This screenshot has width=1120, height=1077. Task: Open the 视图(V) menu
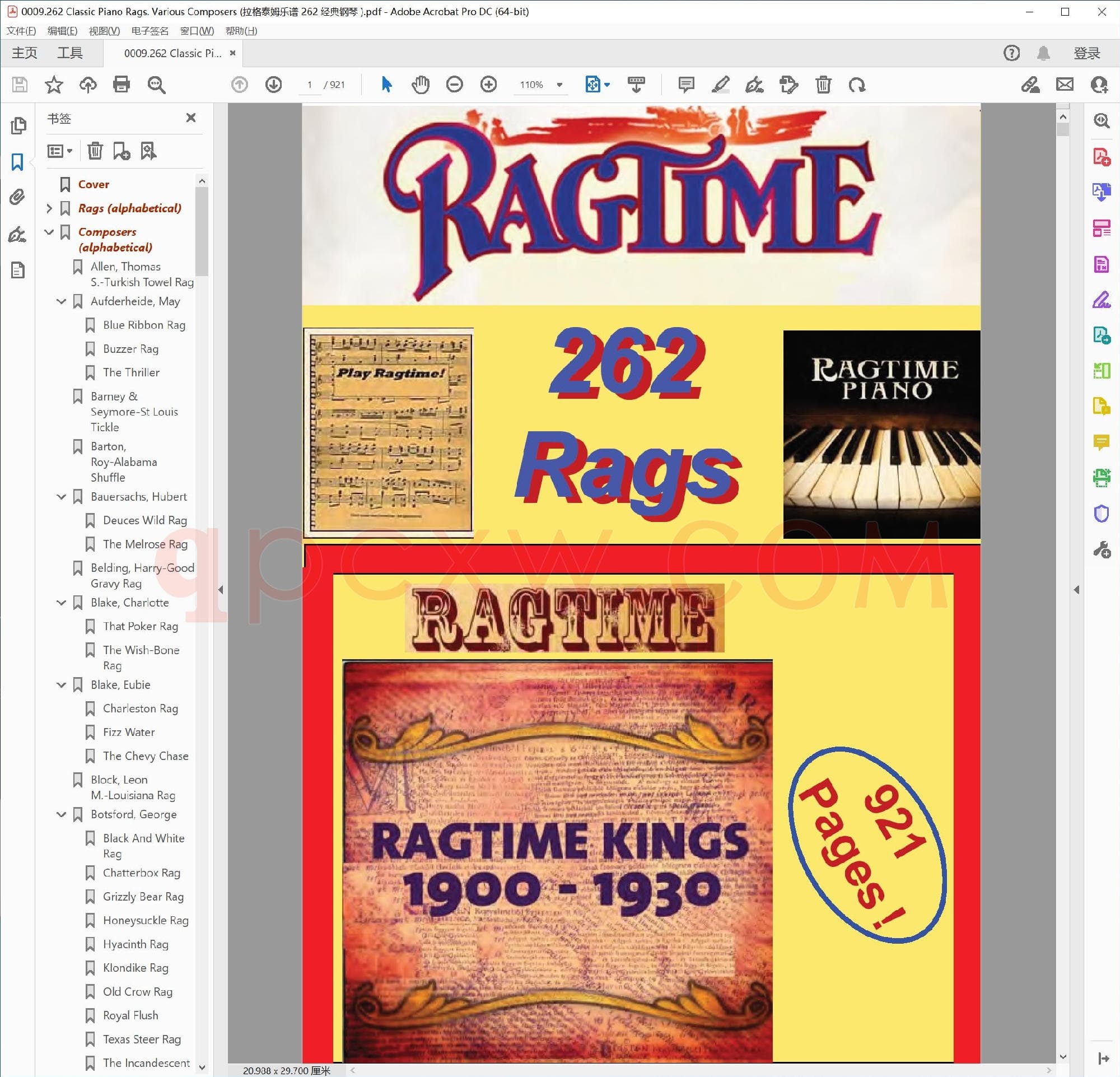104,31
